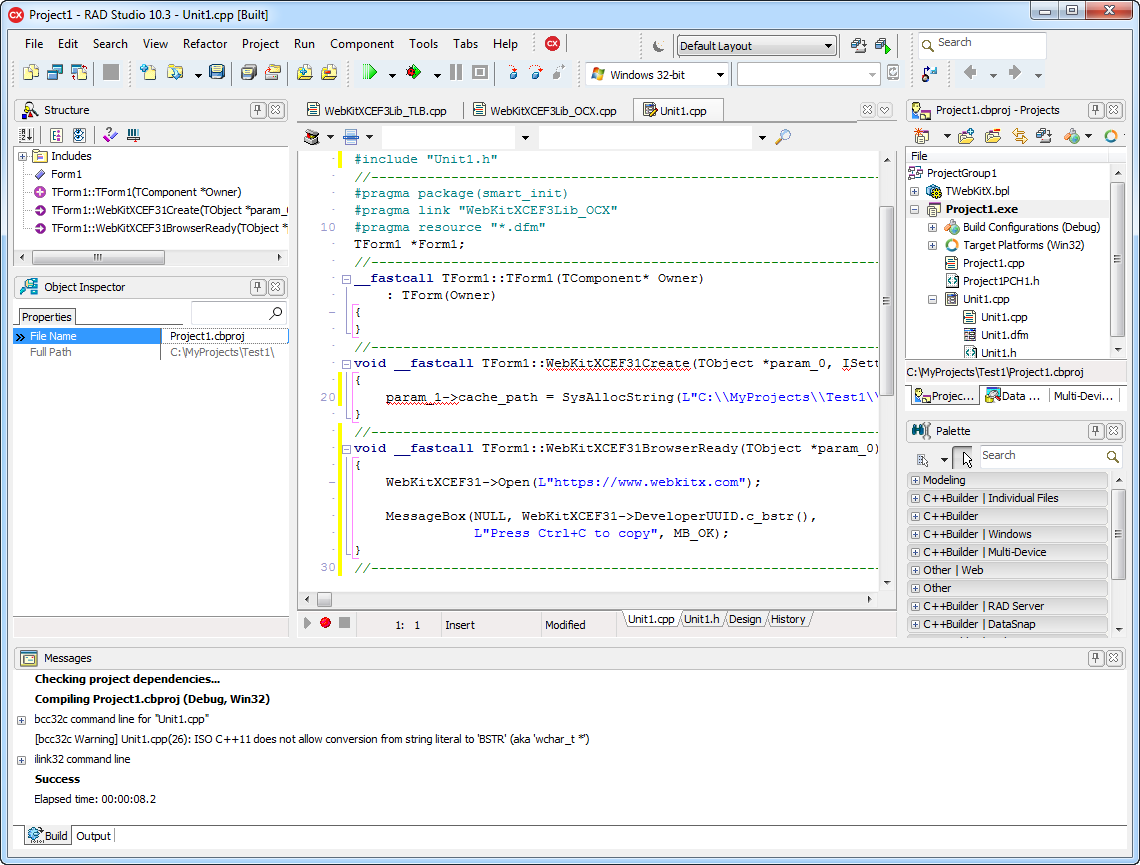
Task: Click the back navigation arrow icon
Action: 970,72
